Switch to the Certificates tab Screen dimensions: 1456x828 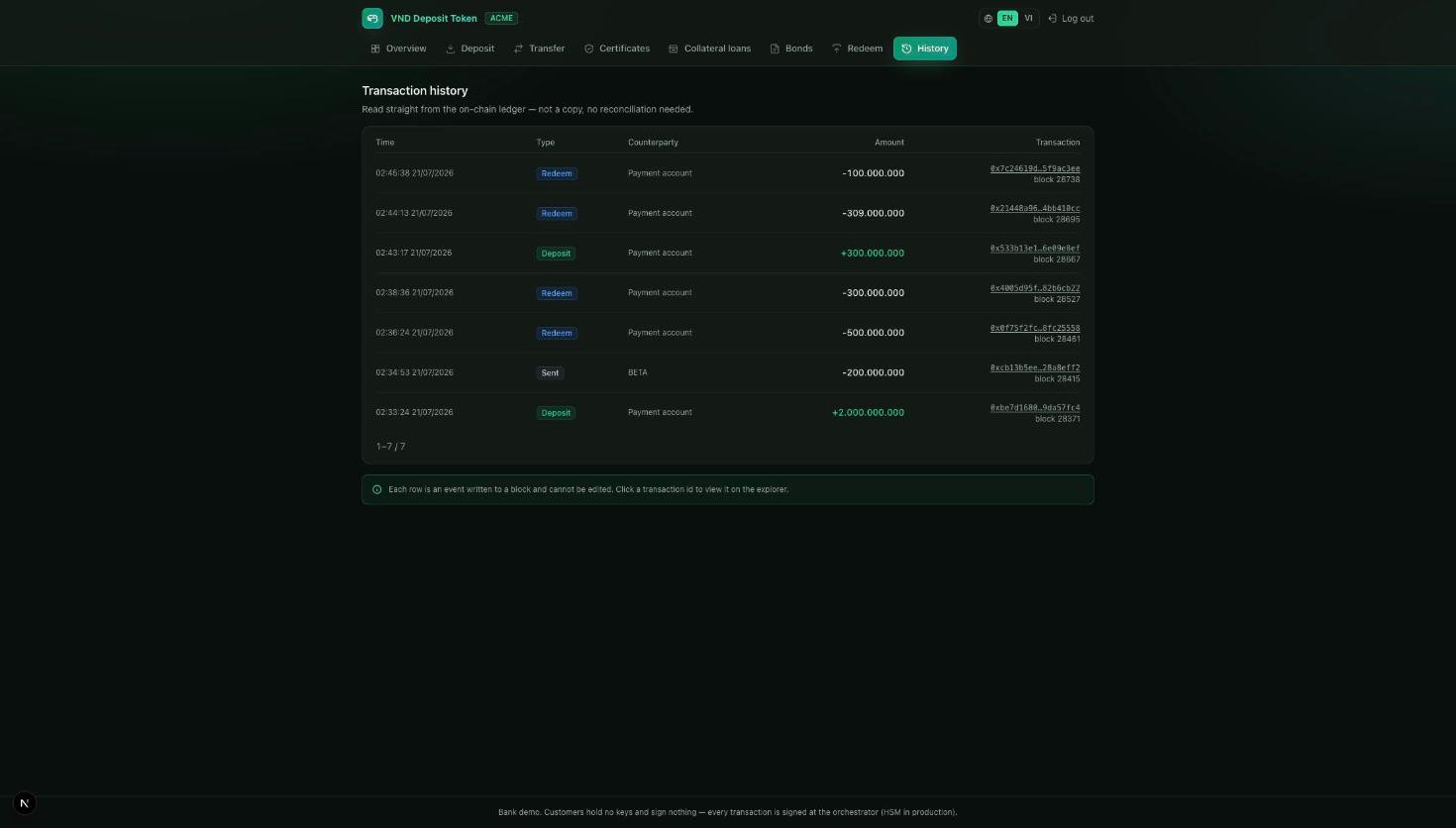click(617, 49)
